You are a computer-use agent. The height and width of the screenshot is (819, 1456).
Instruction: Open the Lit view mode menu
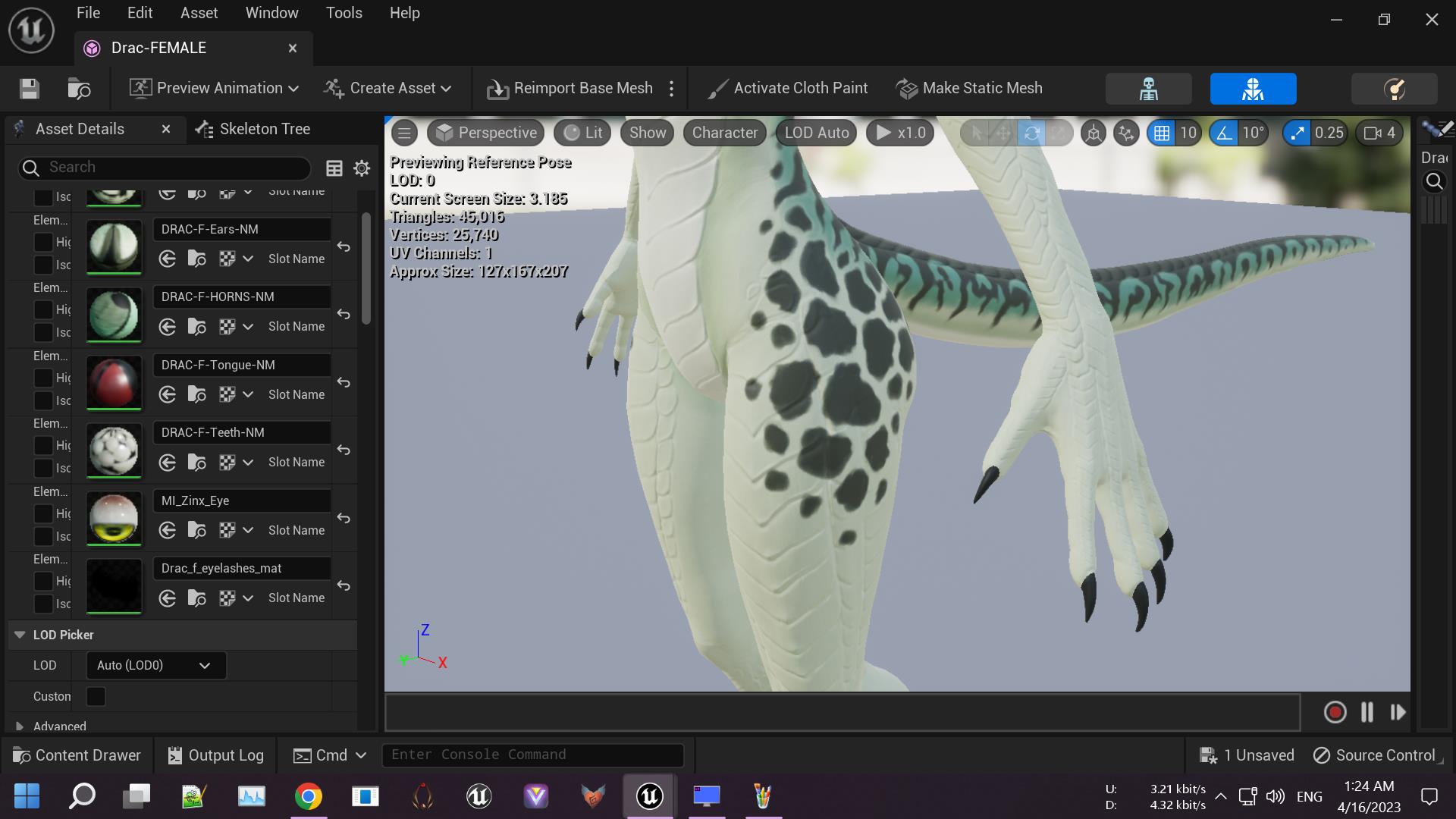coord(582,133)
